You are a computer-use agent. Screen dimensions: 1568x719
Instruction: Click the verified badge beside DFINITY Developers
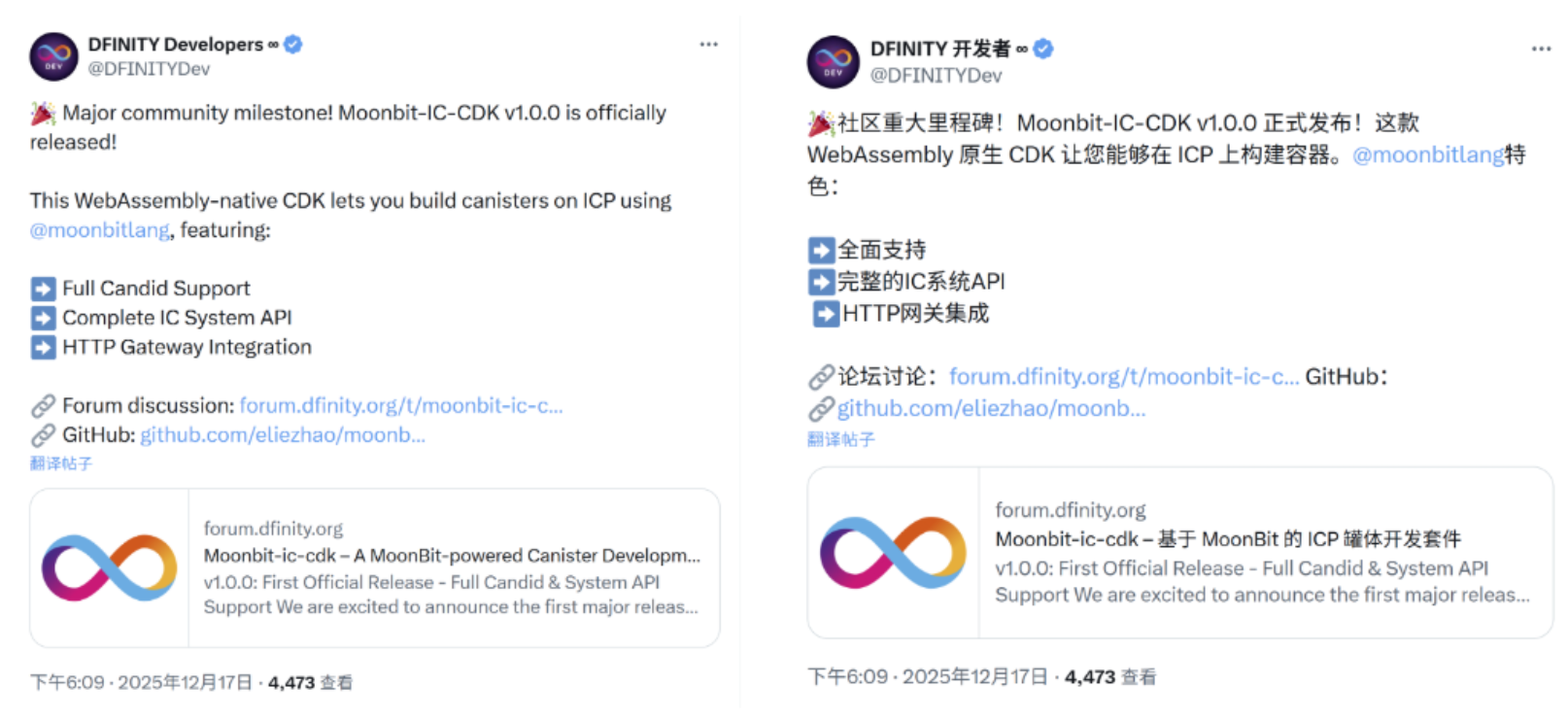click(x=293, y=44)
